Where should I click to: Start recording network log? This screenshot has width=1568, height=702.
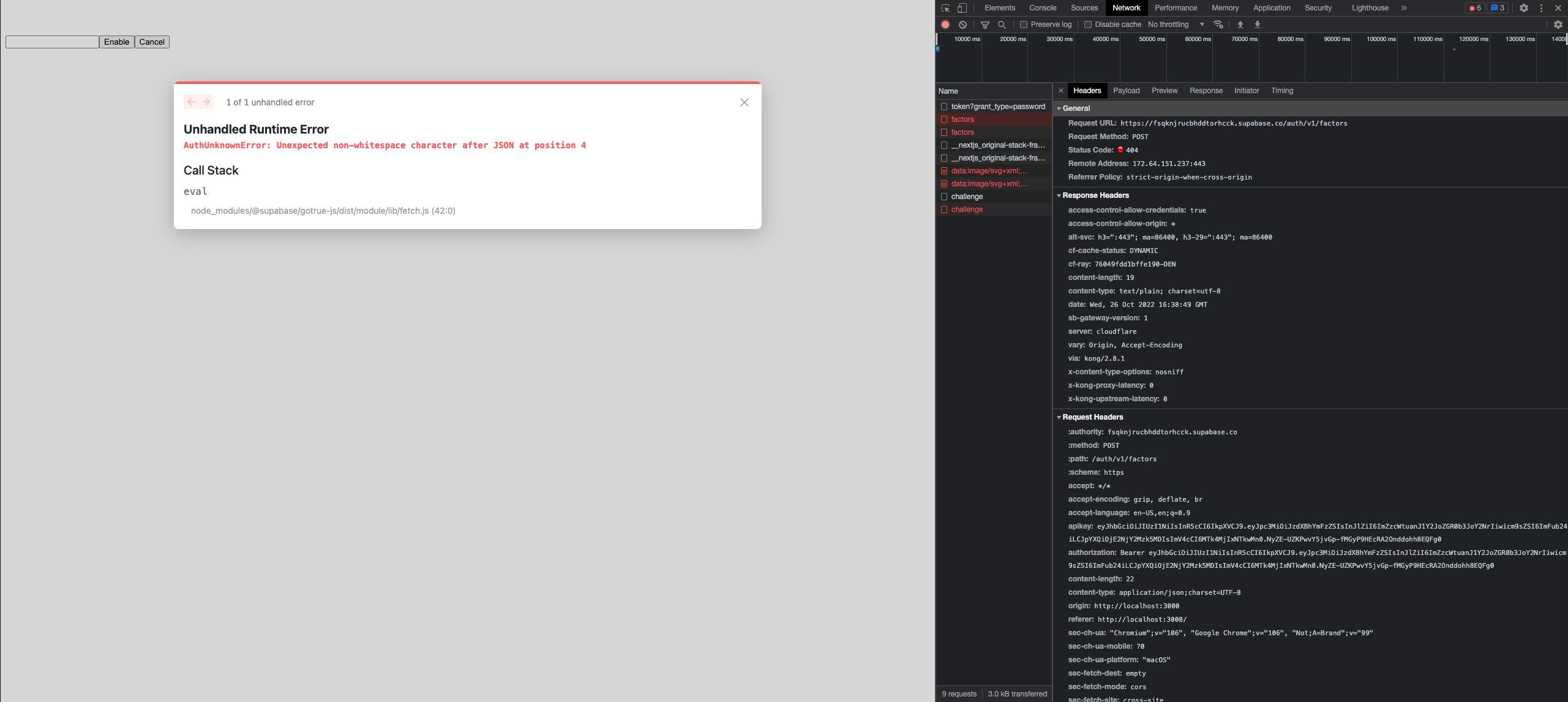[x=945, y=24]
